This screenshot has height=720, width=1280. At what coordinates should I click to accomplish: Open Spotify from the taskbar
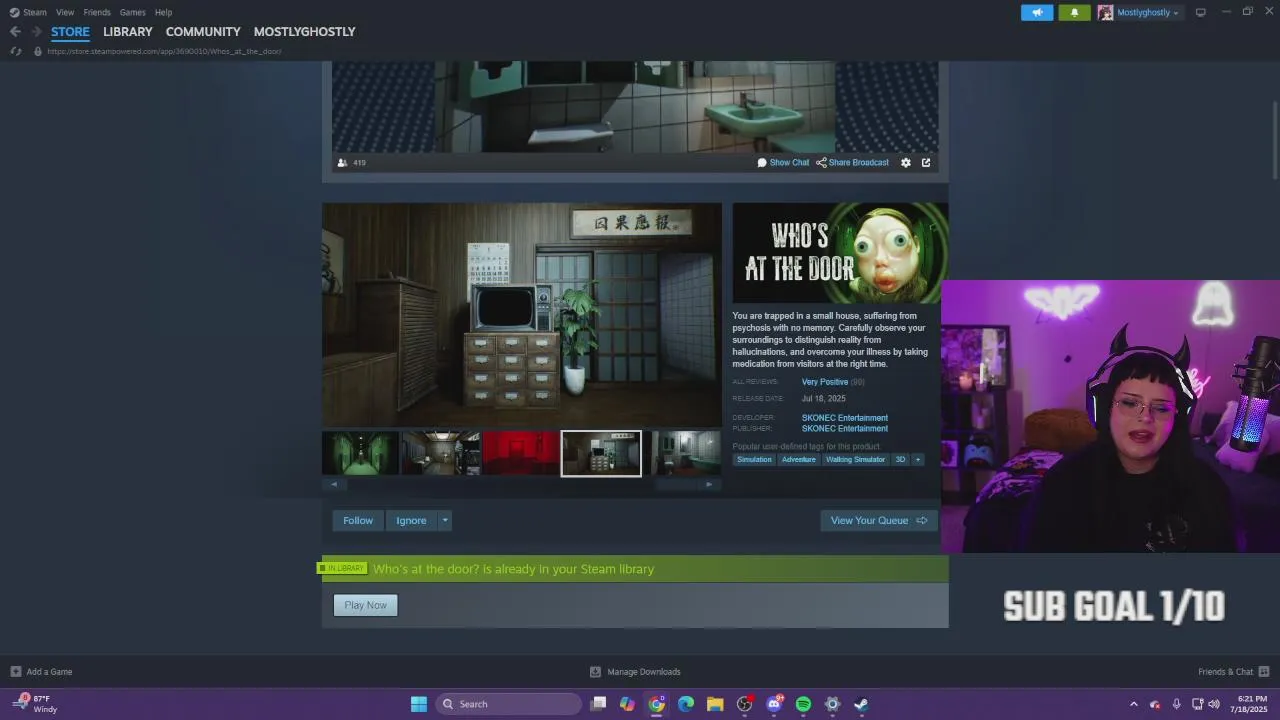point(803,704)
